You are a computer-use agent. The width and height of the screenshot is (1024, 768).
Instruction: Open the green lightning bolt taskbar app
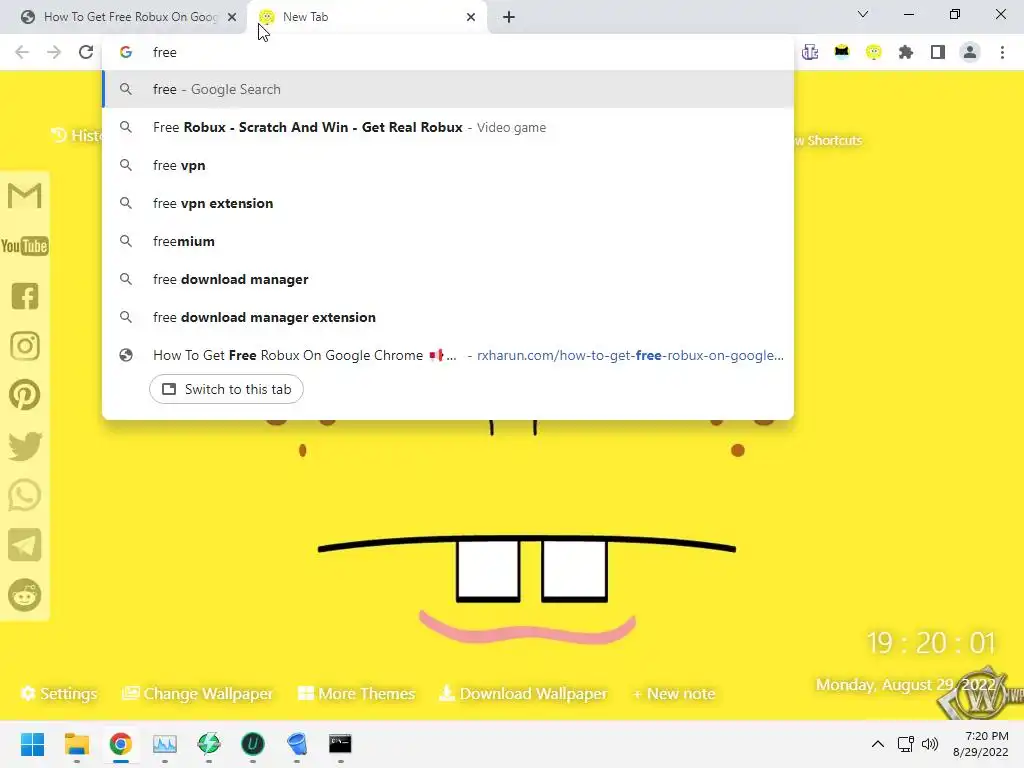coord(208,744)
